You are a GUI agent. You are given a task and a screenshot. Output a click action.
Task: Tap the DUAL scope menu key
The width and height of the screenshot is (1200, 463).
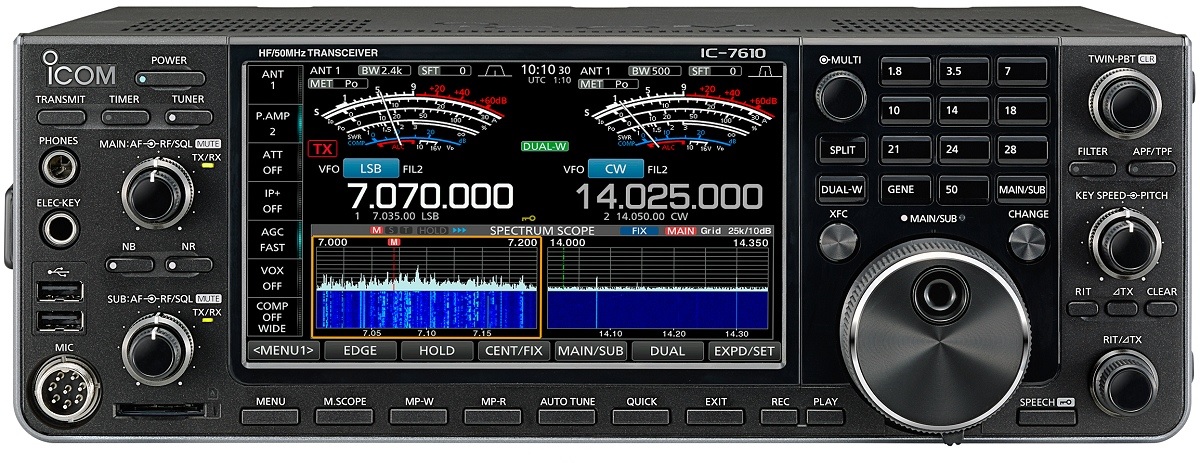coord(668,351)
